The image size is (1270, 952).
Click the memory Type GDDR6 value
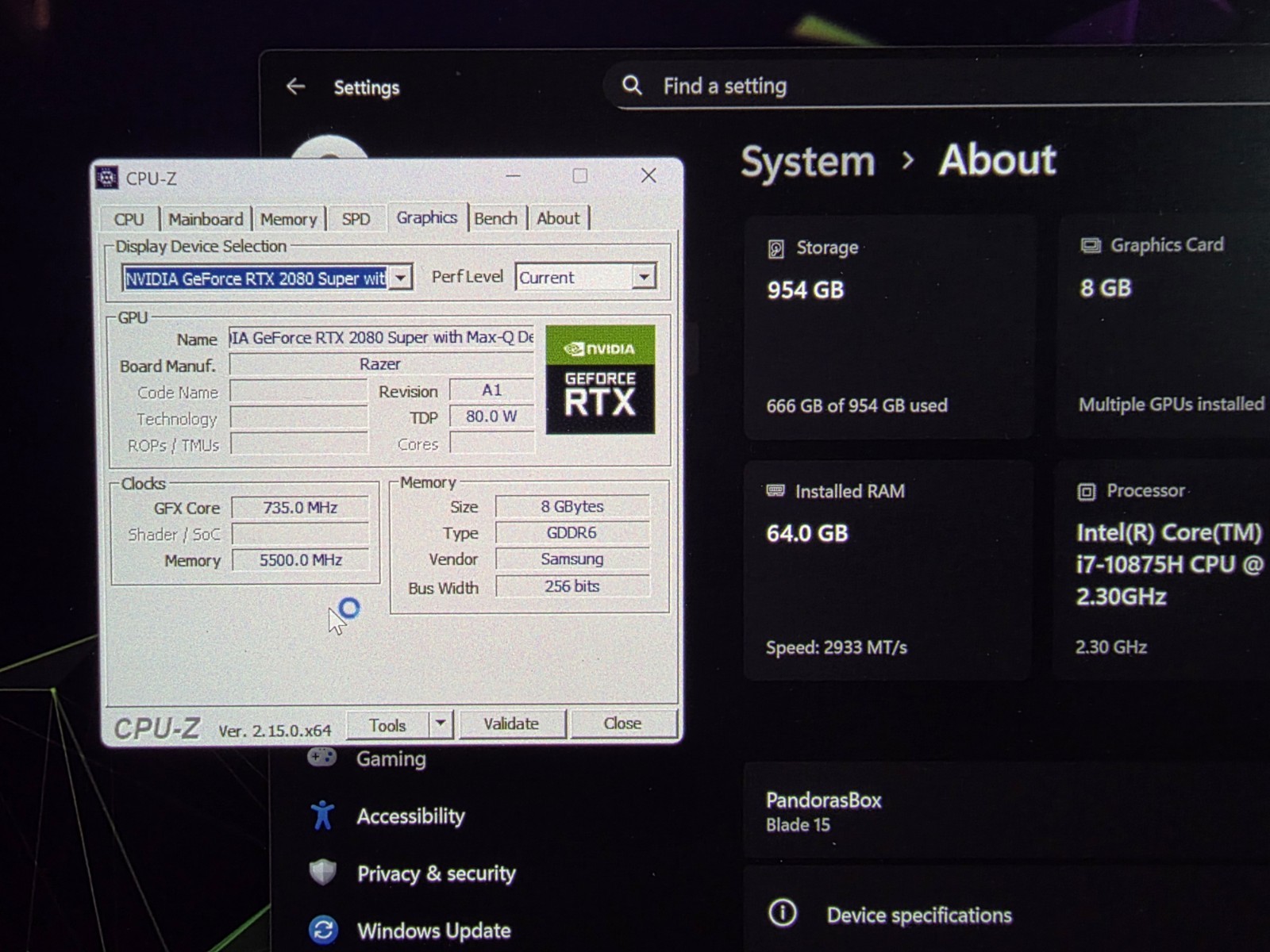tap(571, 532)
